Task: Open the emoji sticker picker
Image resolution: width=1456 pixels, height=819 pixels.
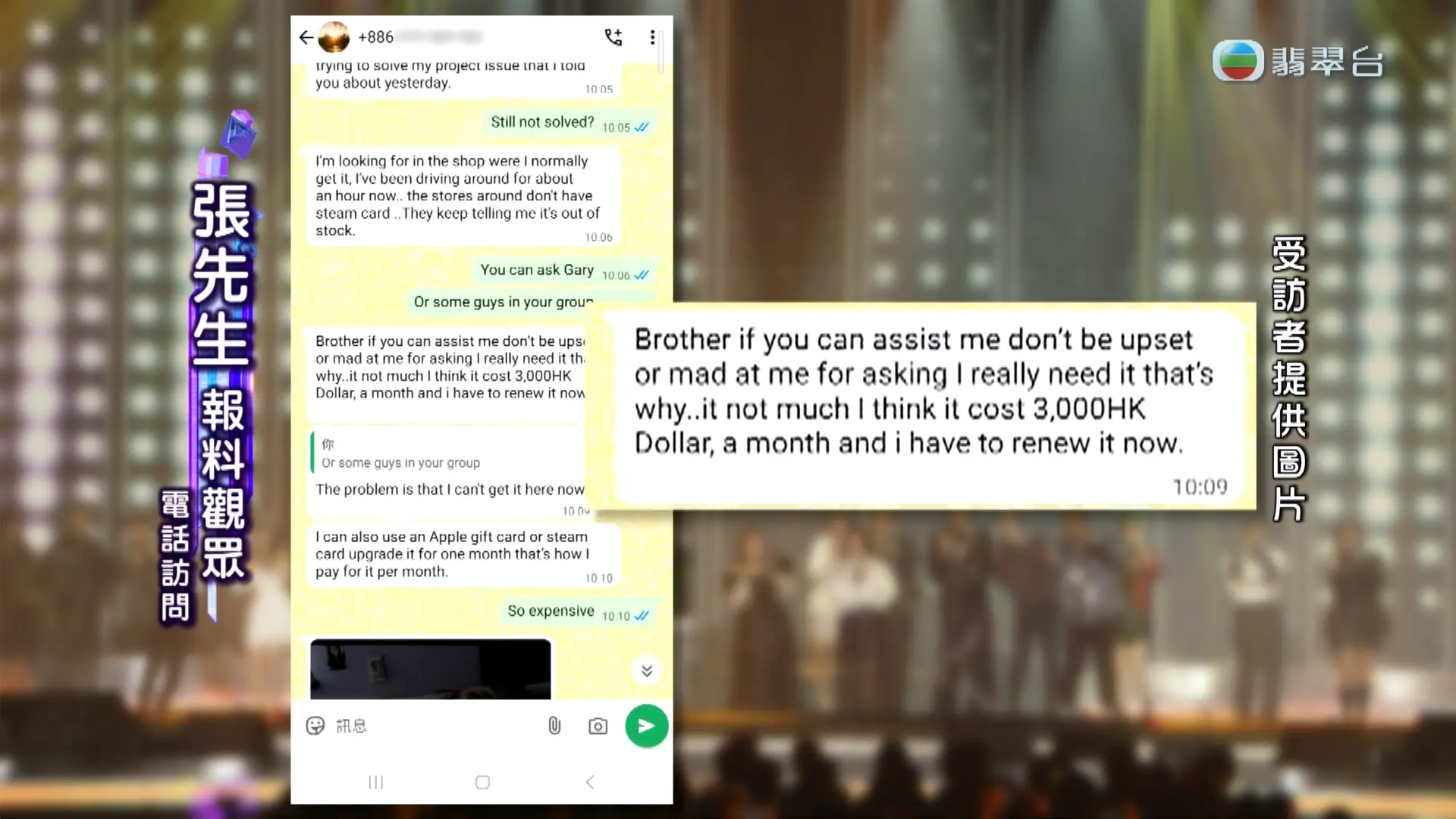Action: click(x=315, y=726)
